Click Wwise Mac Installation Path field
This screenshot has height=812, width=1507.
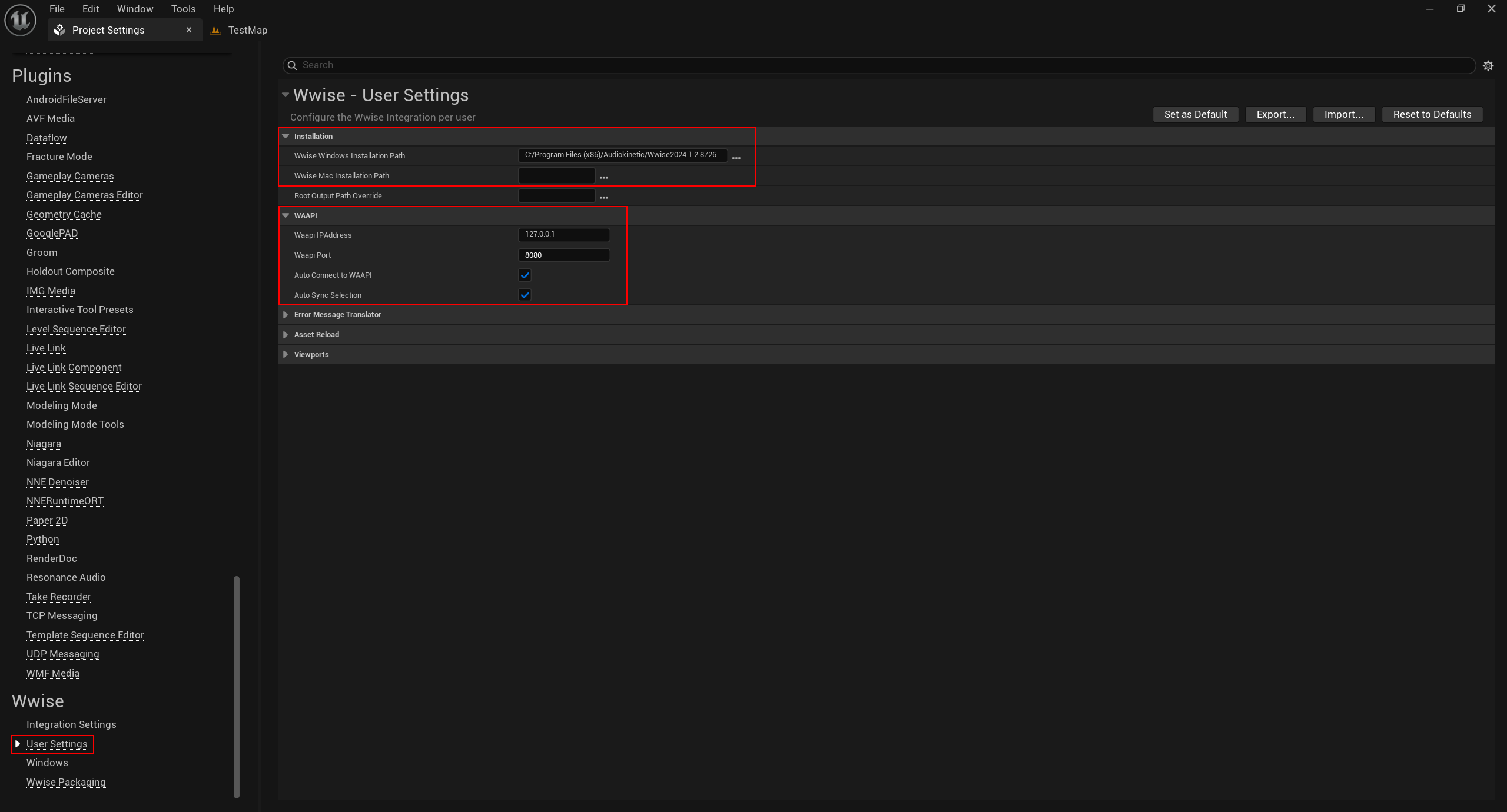click(x=557, y=175)
